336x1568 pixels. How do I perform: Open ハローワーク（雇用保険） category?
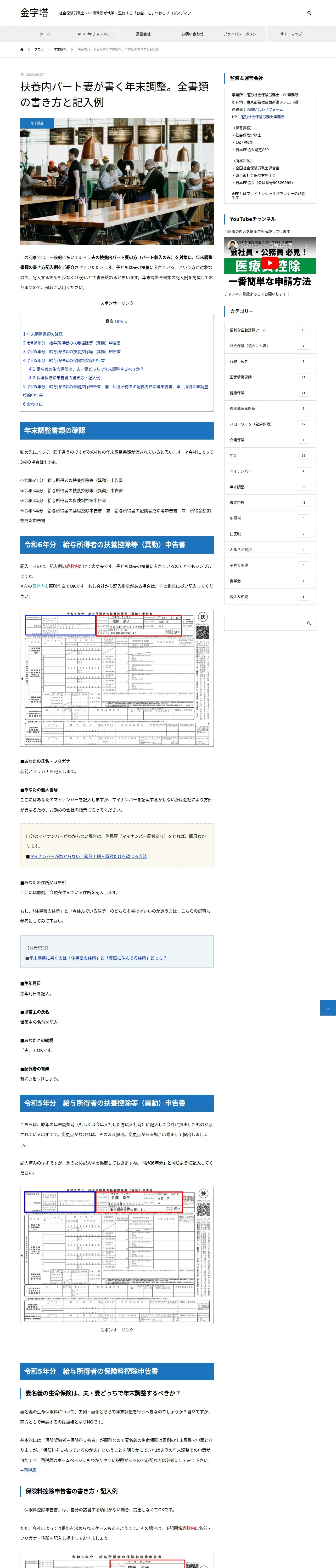click(270, 424)
